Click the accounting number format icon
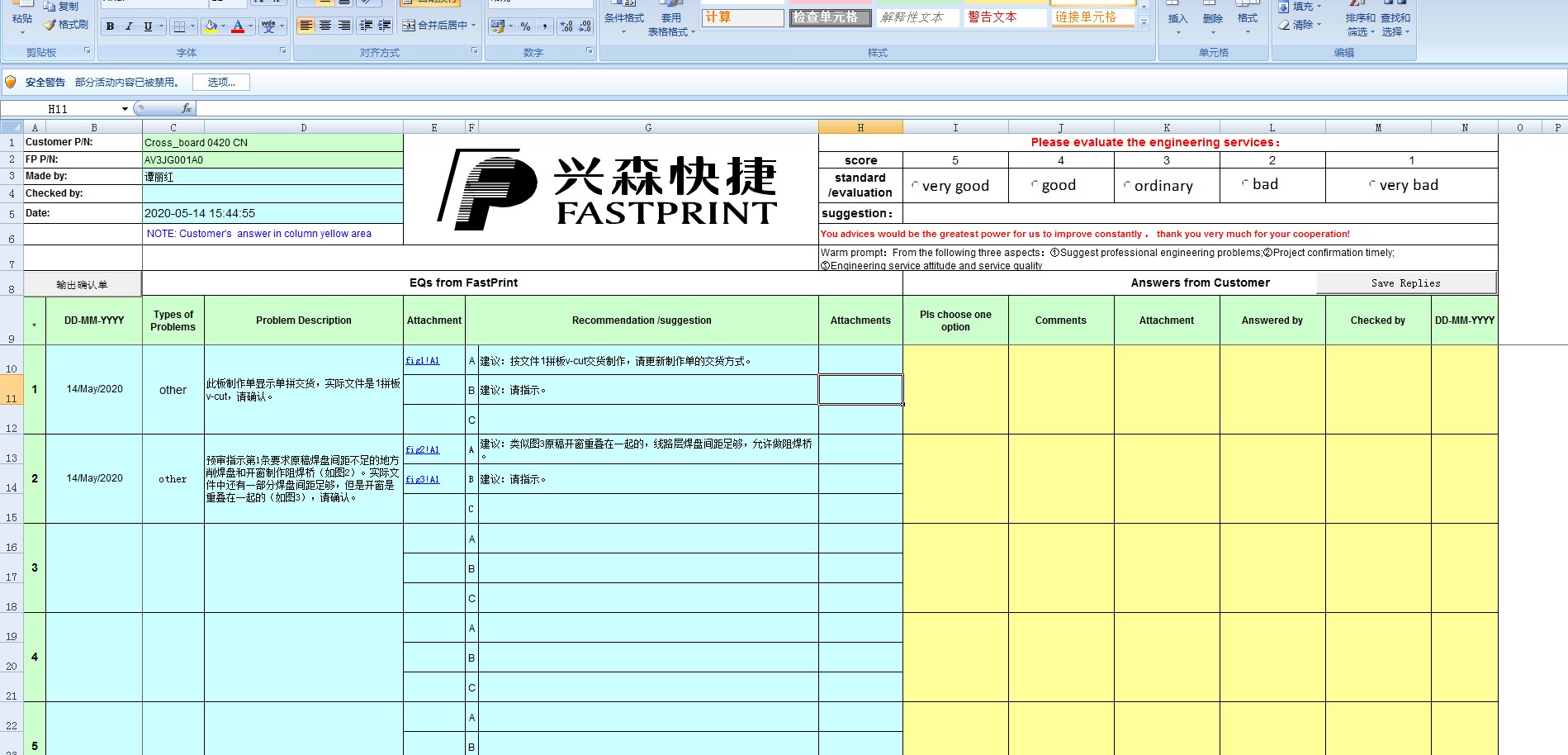The height and width of the screenshot is (755, 1568). point(497,26)
